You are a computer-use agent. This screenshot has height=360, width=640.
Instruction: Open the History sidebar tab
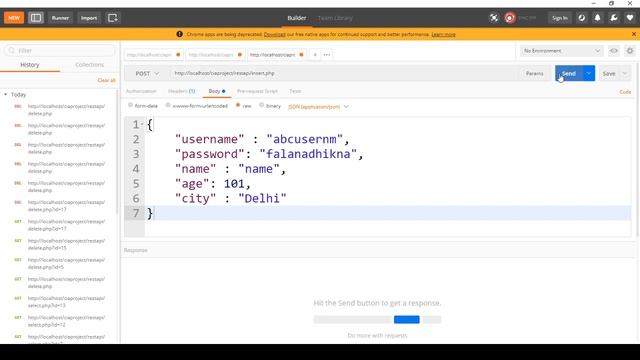[x=30, y=65]
